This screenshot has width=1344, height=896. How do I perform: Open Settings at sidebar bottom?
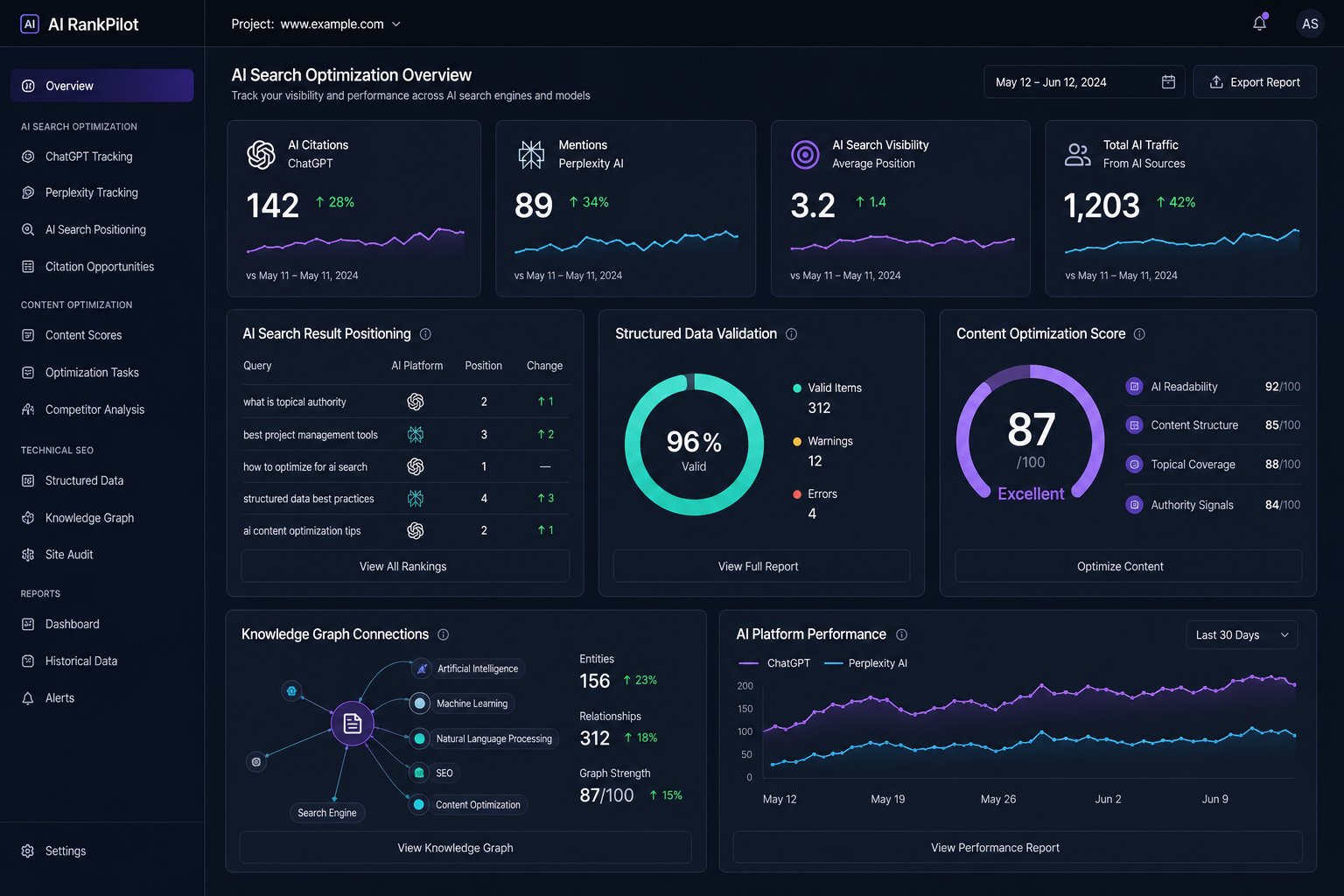click(x=65, y=850)
